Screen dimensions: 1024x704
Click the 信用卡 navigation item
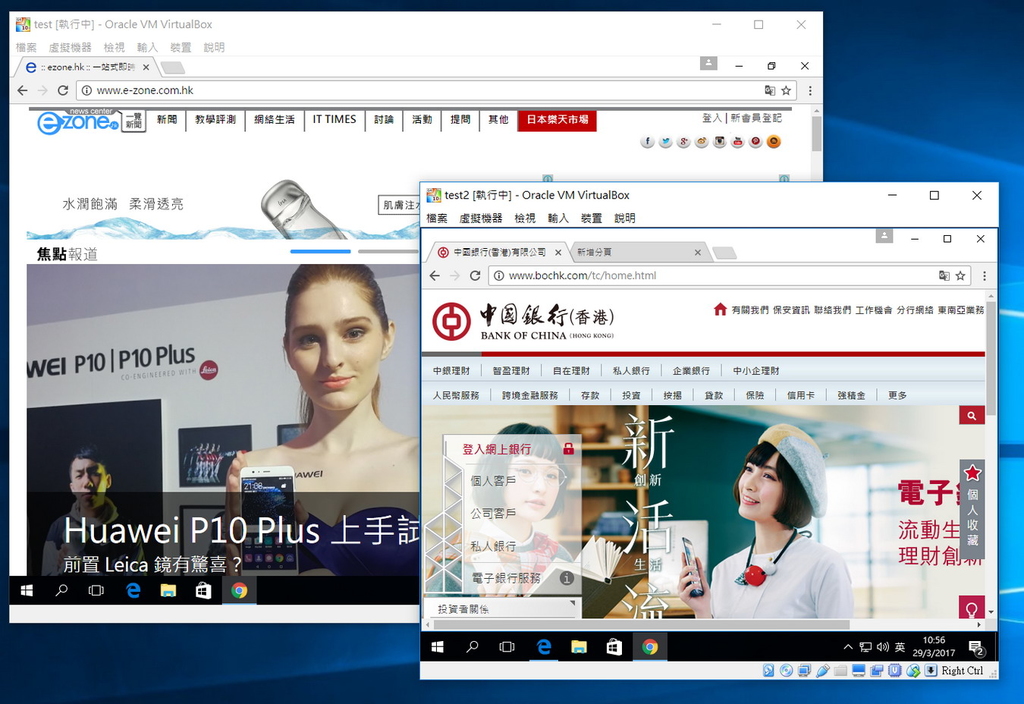tap(801, 395)
